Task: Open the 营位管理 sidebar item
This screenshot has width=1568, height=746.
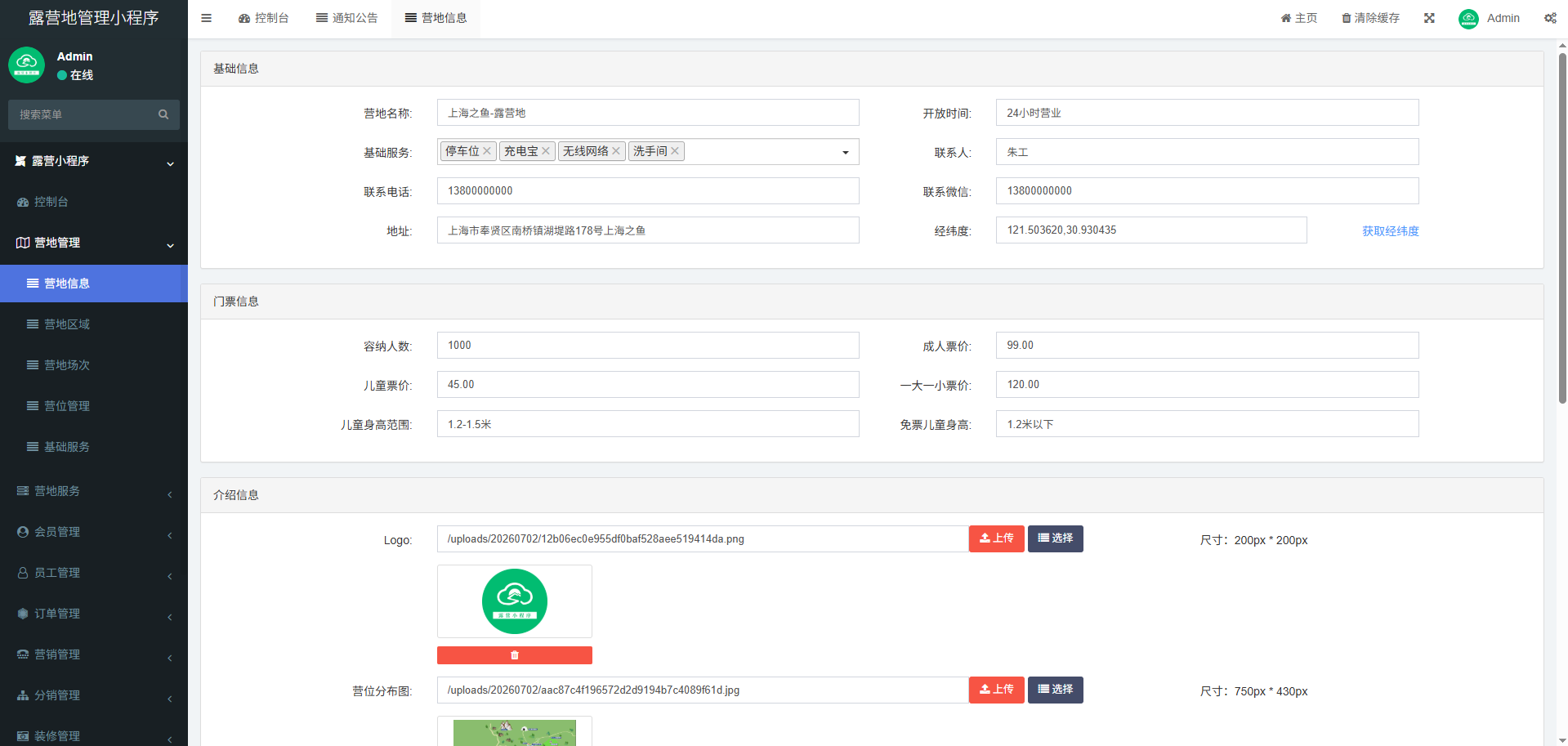Action: coord(94,406)
